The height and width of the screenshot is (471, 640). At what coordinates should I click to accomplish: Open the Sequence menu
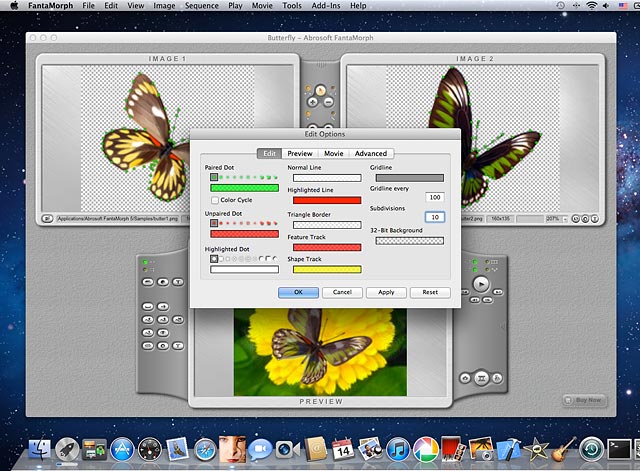[202, 6]
